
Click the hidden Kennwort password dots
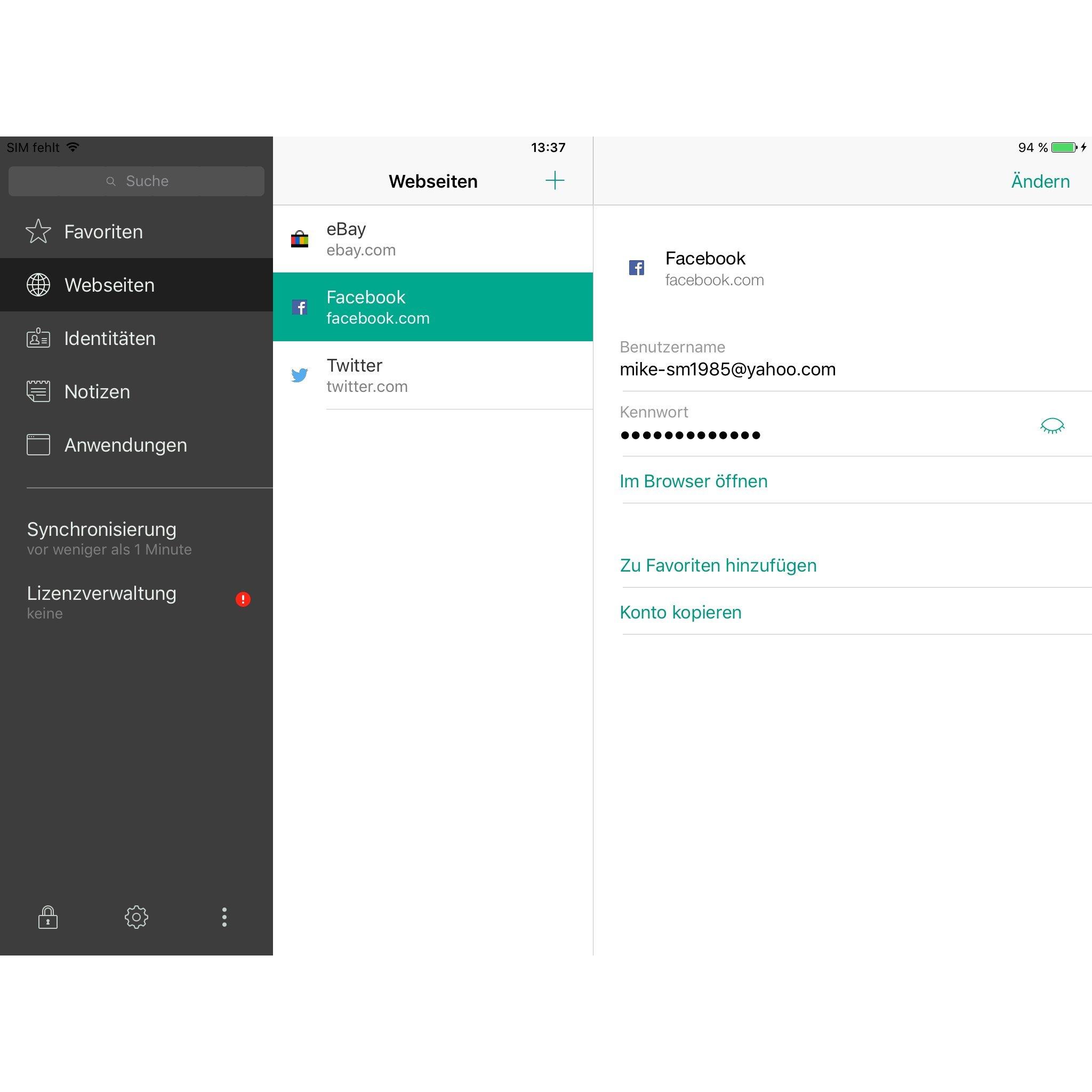(690, 435)
